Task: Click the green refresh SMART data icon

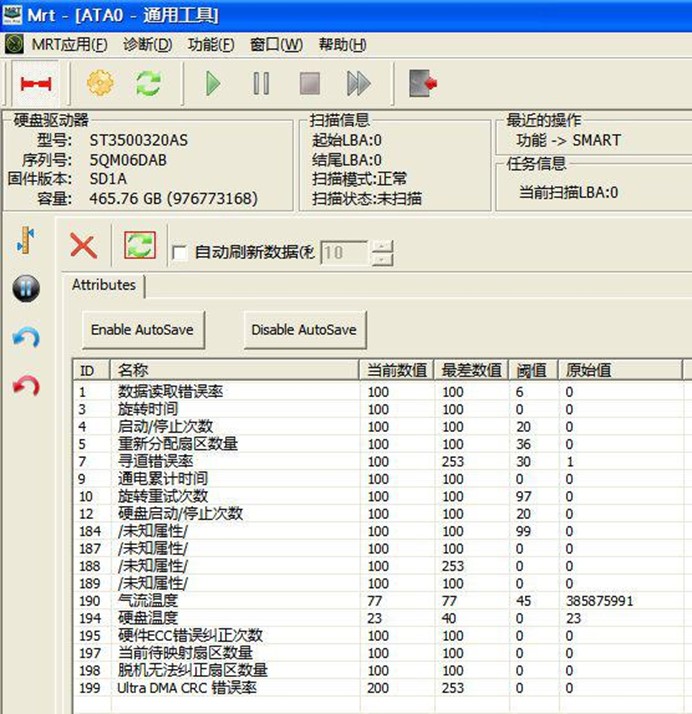Action: (x=140, y=245)
